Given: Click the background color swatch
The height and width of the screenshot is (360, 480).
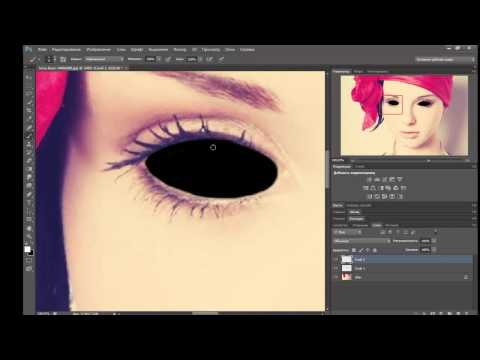Looking at the screenshot, I should point(31,253).
